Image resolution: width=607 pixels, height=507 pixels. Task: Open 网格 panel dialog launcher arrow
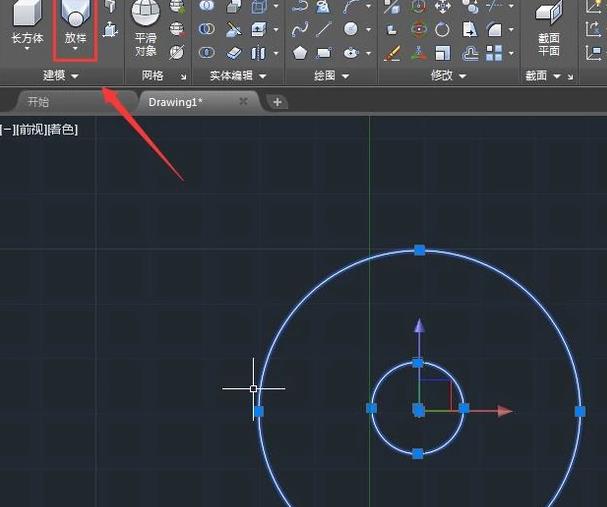pos(184,77)
